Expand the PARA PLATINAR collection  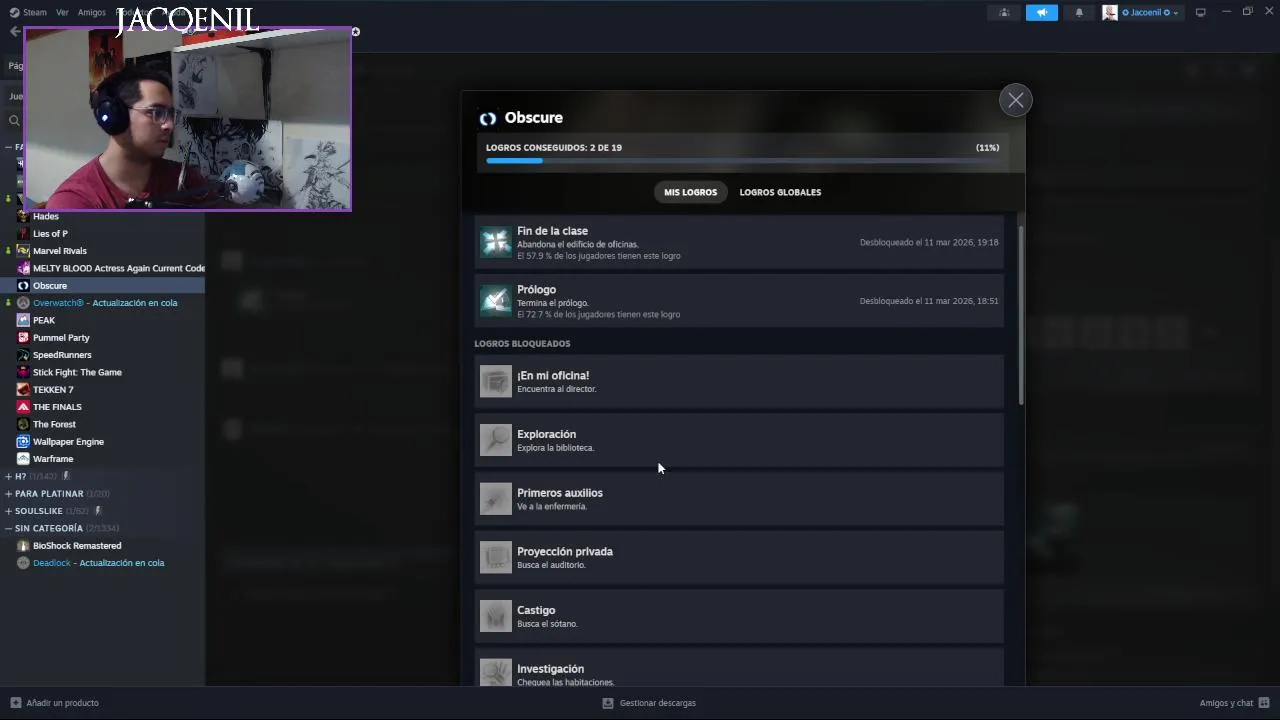pos(8,494)
